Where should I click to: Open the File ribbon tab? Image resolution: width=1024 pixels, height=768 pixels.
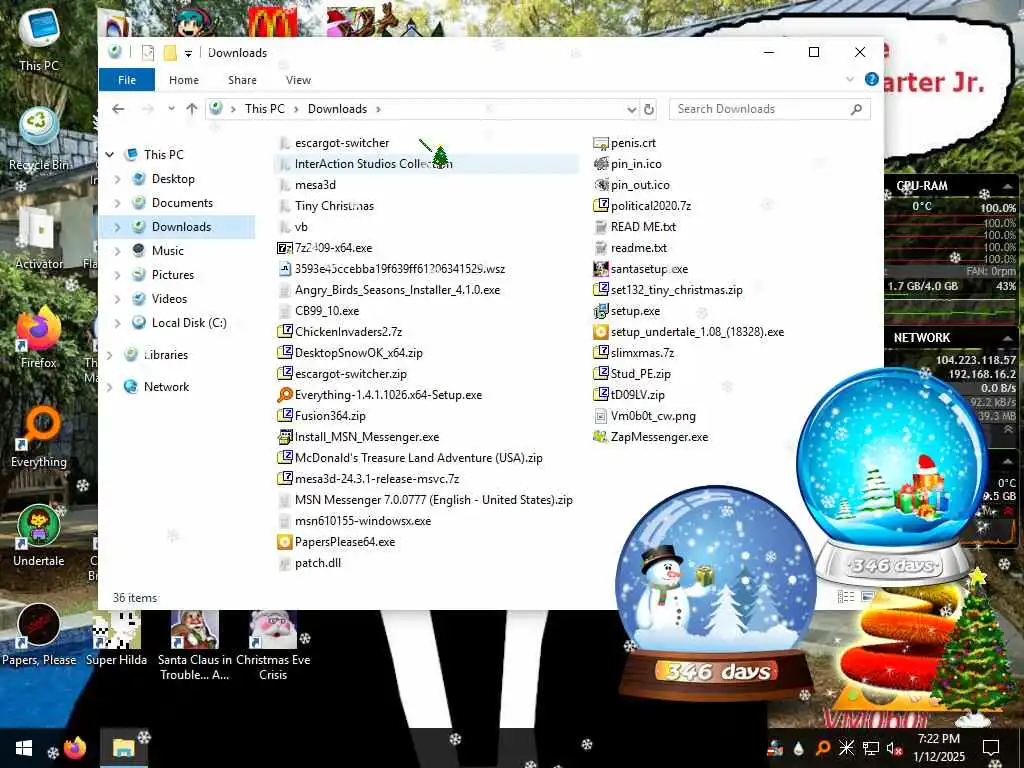(127, 80)
